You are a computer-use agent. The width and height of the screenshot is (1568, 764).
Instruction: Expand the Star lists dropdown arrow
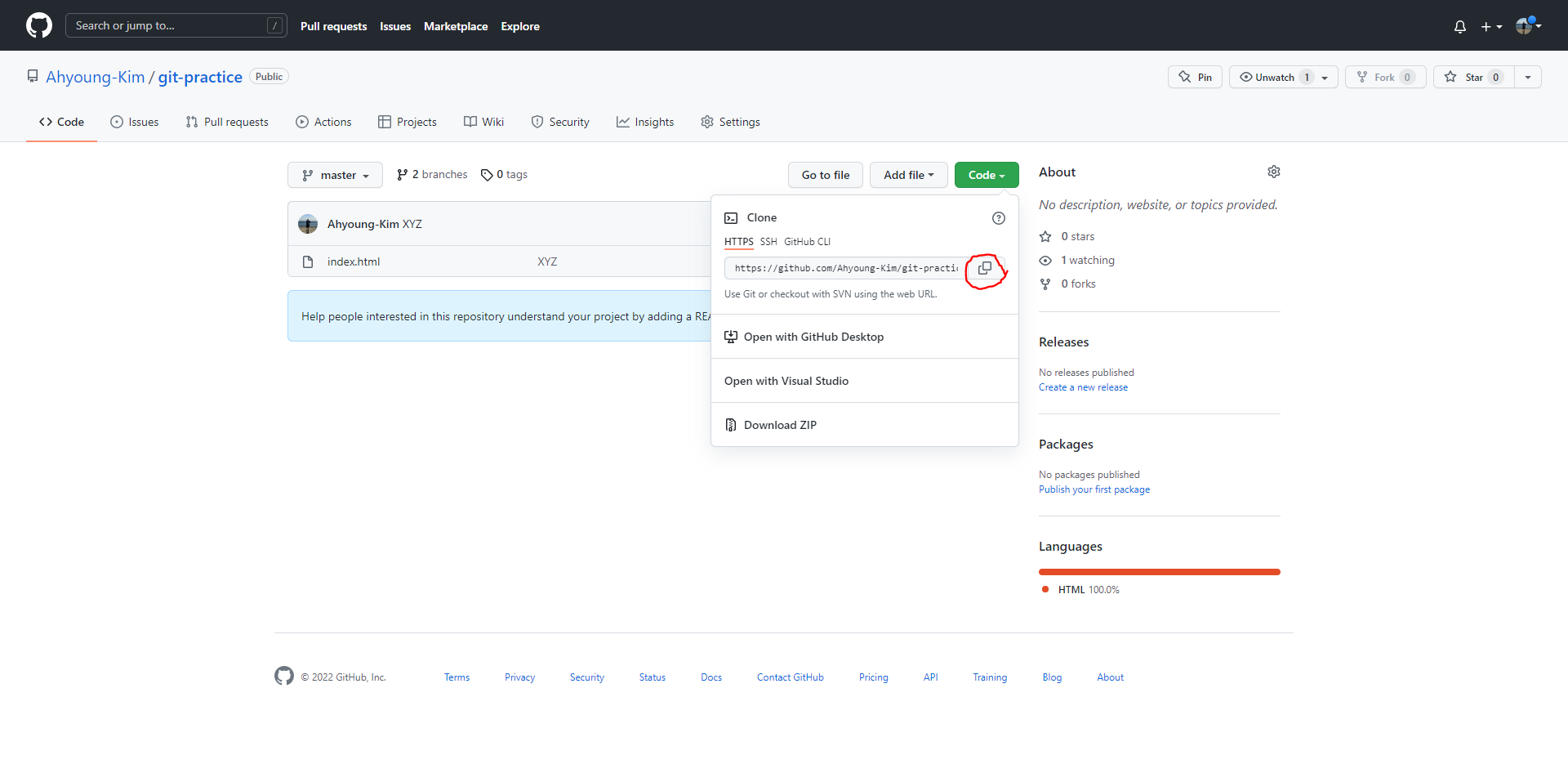pos(1528,77)
